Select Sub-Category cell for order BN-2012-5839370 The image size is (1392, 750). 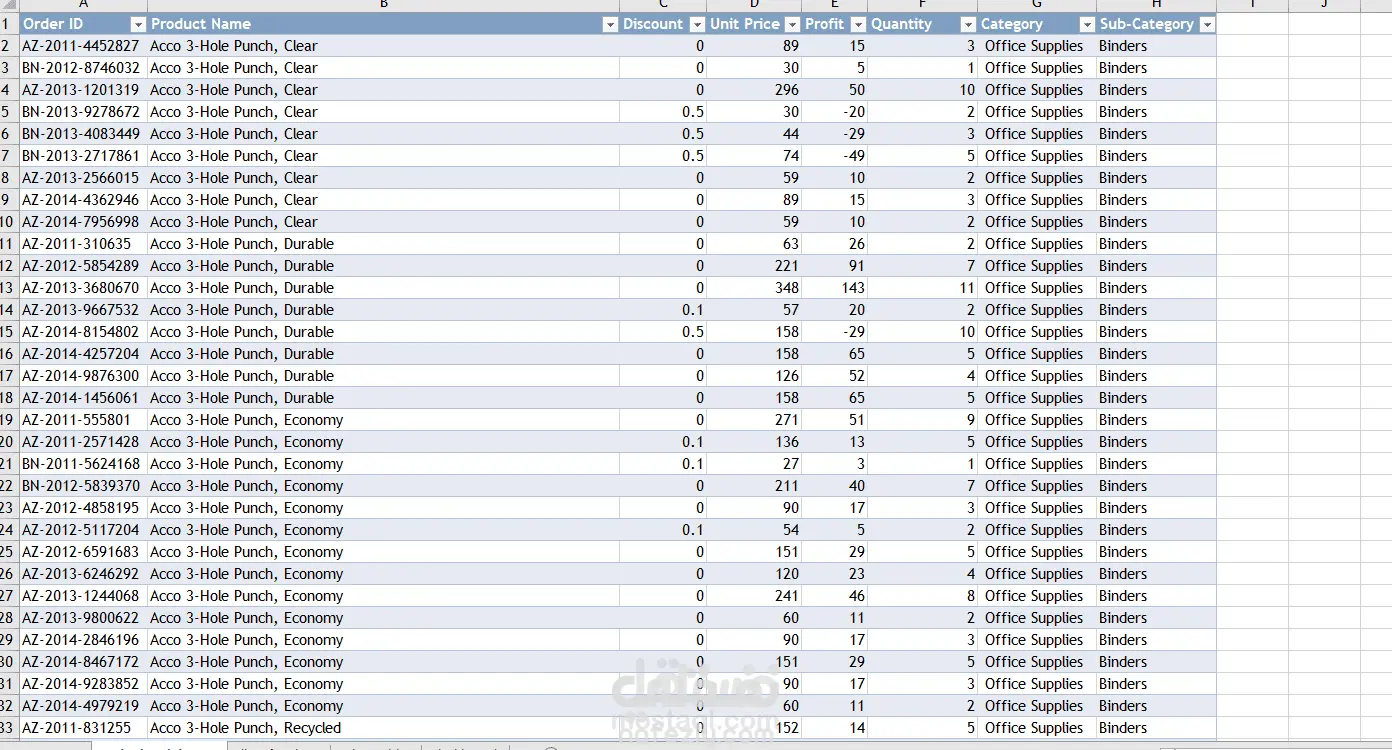pos(1156,486)
